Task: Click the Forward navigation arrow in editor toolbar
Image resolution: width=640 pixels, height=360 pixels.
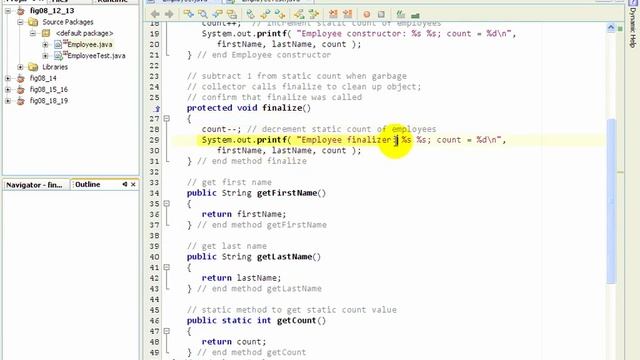Action: pos(169,14)
